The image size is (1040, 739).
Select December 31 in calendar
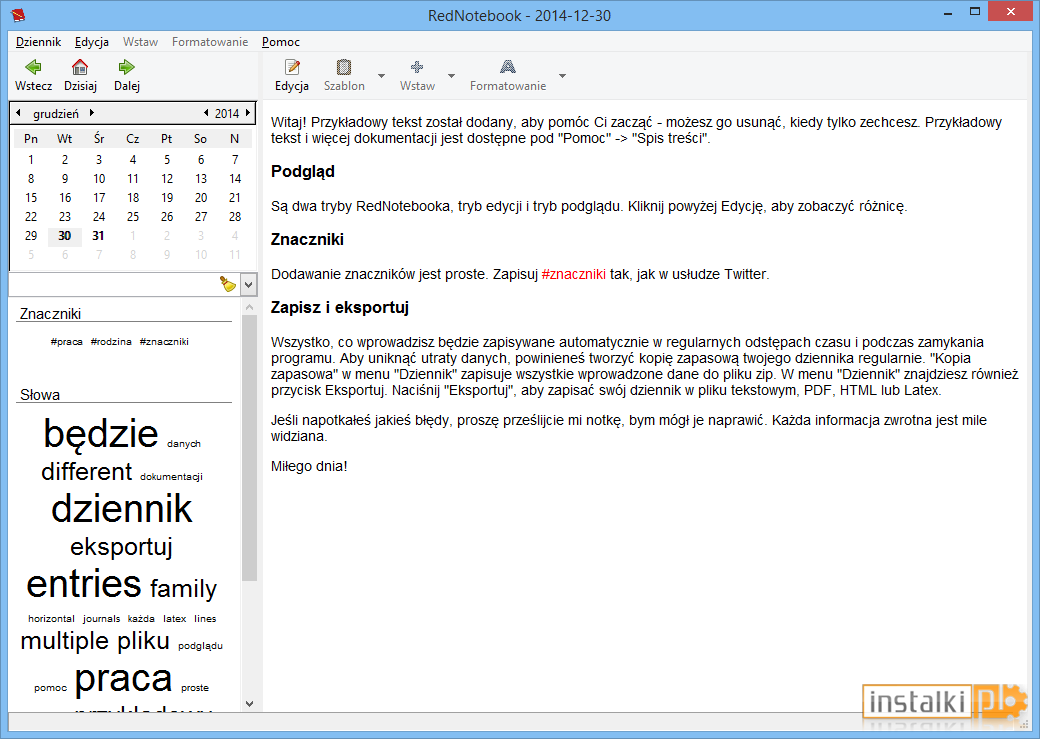[98, 235]
